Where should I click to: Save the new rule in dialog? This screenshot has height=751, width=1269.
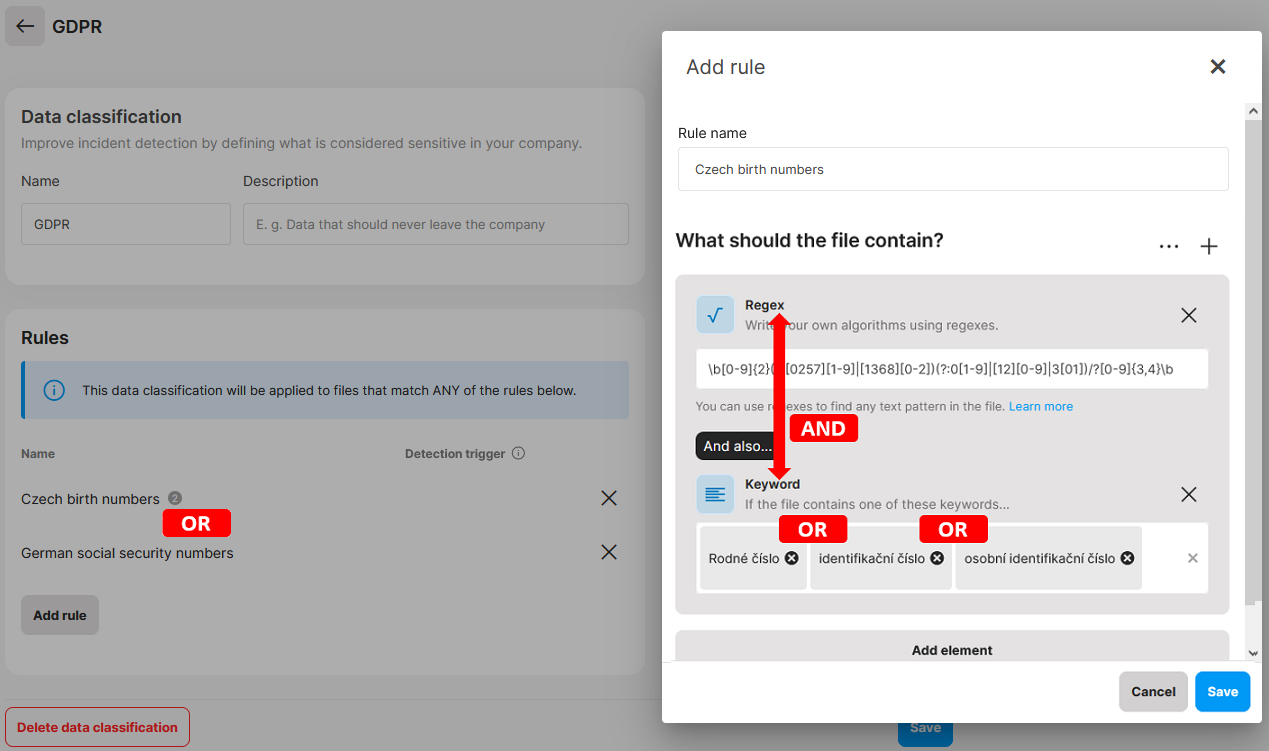coord(1222,691)
